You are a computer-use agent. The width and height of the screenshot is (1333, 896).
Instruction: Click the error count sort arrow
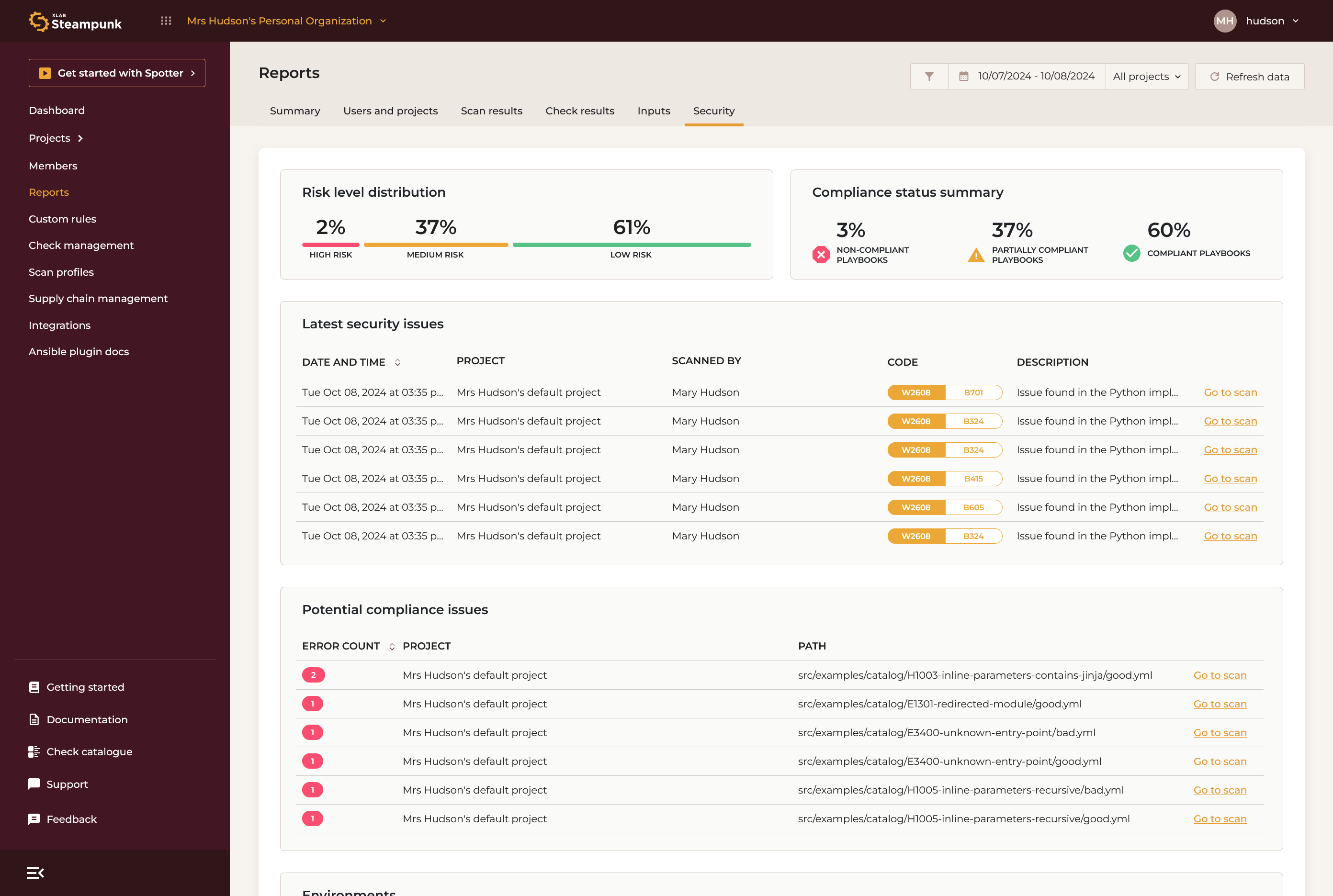click(391, 646)
